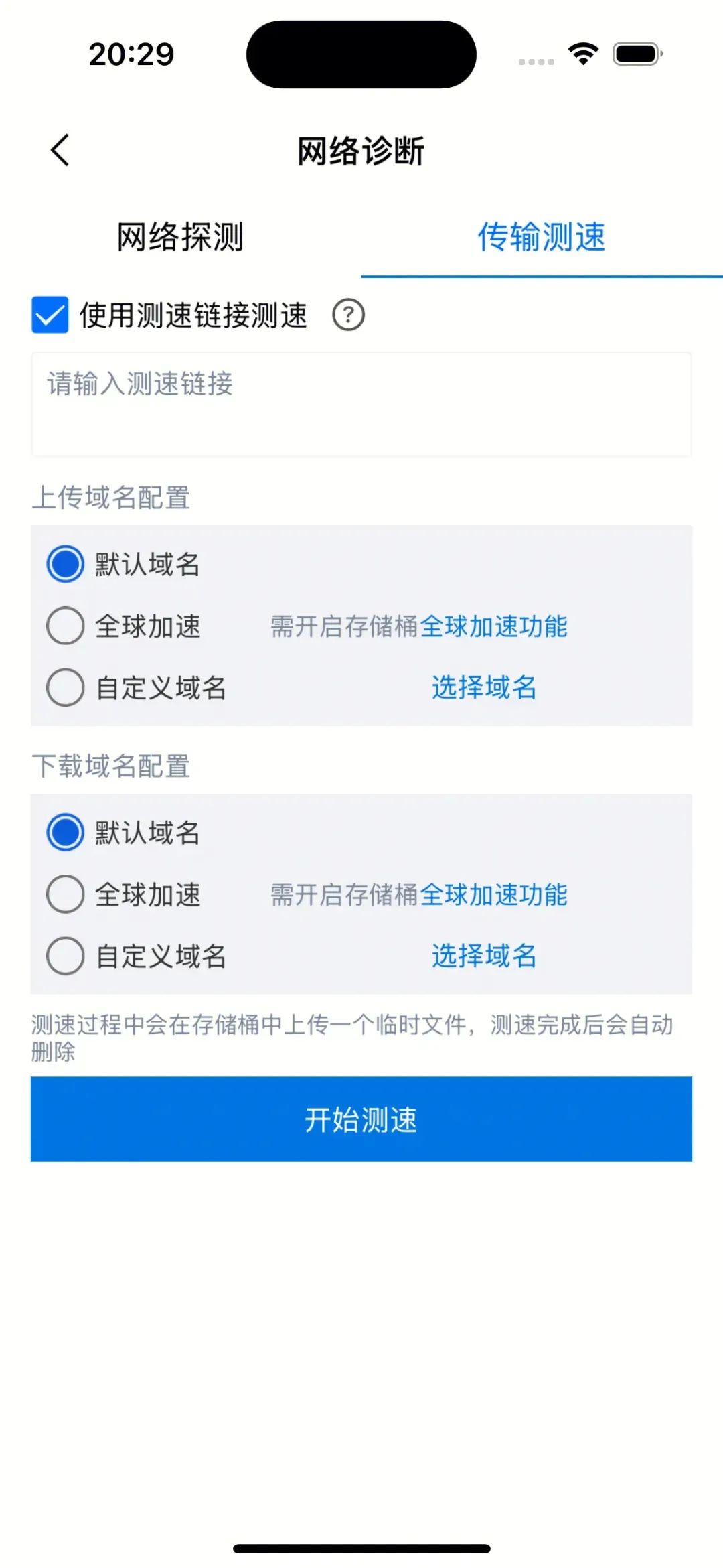Open 选择域名 link in upload section
The width and height of the screenshot is (723, 1568).
tap(484, 687)
